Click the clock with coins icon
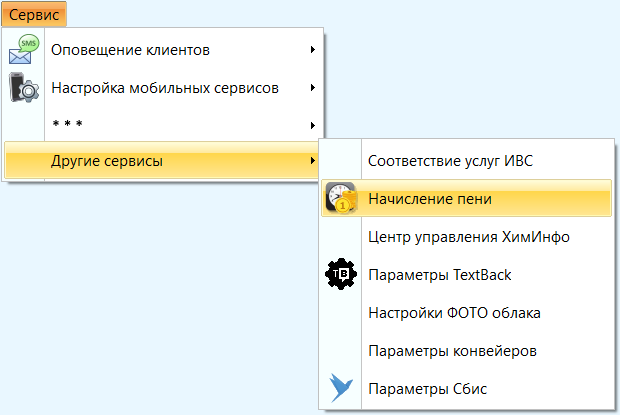This screenshot has height=415, width=620. 341,198
